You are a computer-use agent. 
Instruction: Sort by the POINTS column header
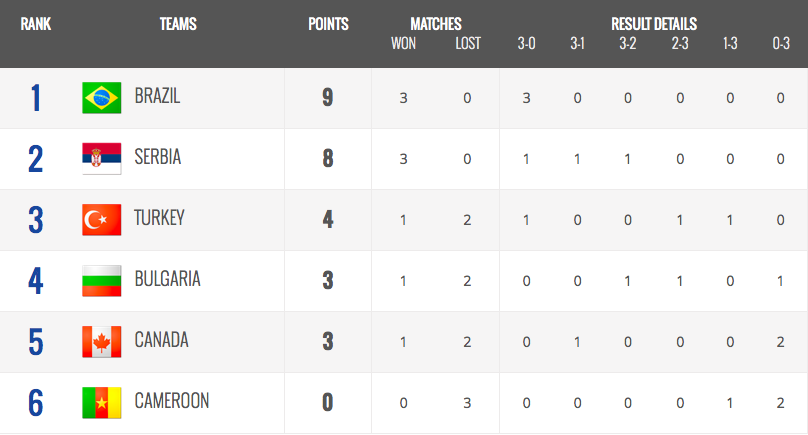(x=328, y=24)
